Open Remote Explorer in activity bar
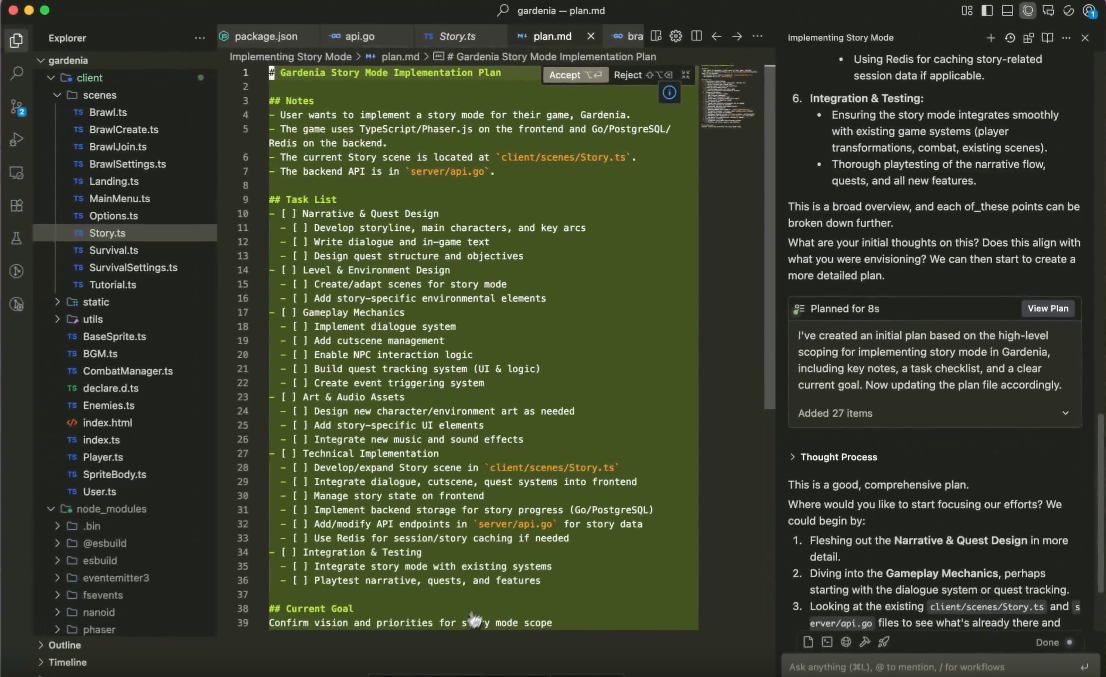1106x677 pixels. pyautogui.click(x=16, y=173)
